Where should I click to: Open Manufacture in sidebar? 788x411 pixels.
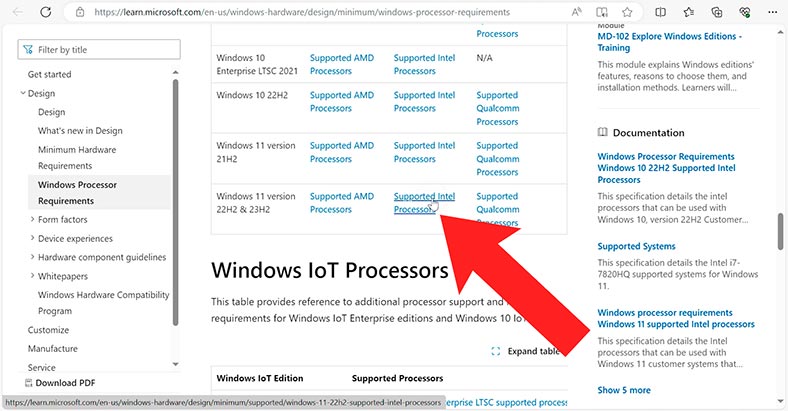coord(53,349)
